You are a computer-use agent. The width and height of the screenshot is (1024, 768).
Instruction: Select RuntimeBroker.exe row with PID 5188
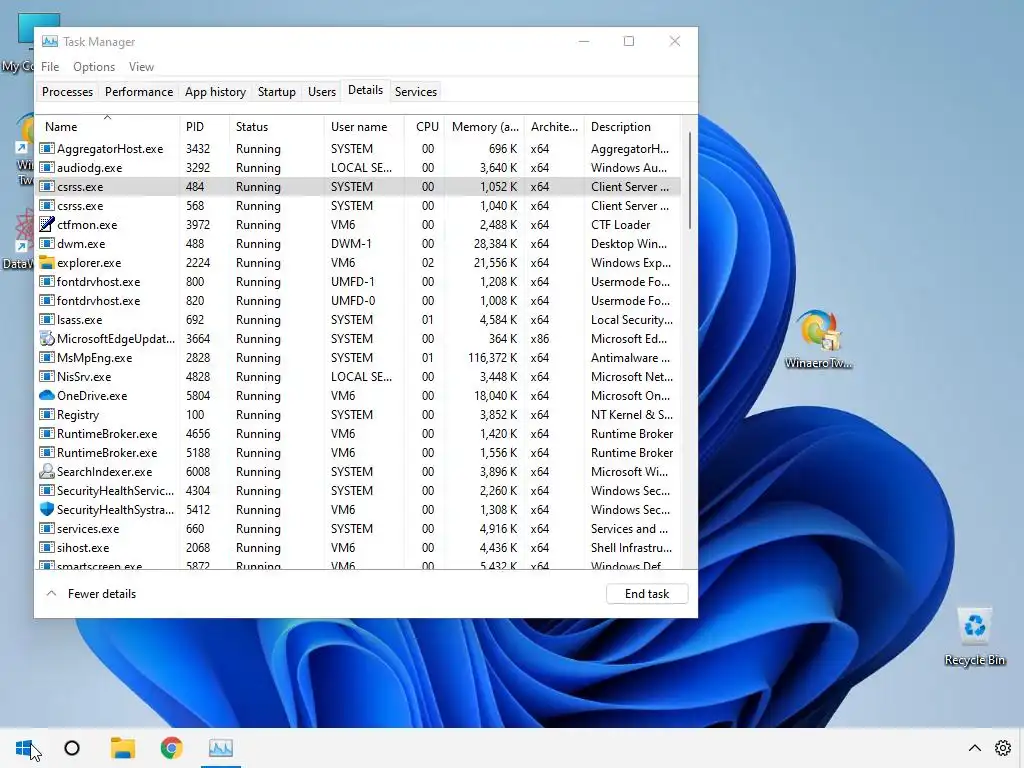[x=359, y=453]
